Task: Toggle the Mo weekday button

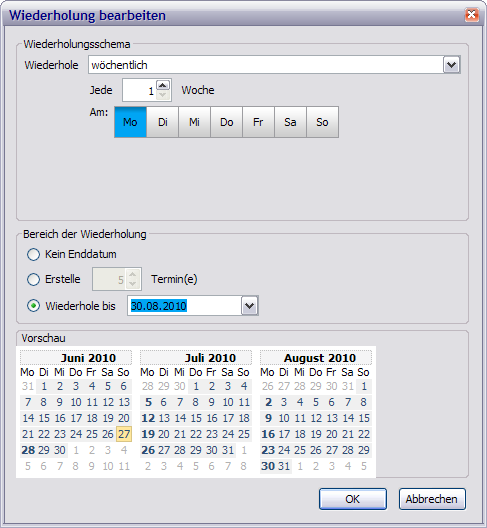Action: click(130, 122)
